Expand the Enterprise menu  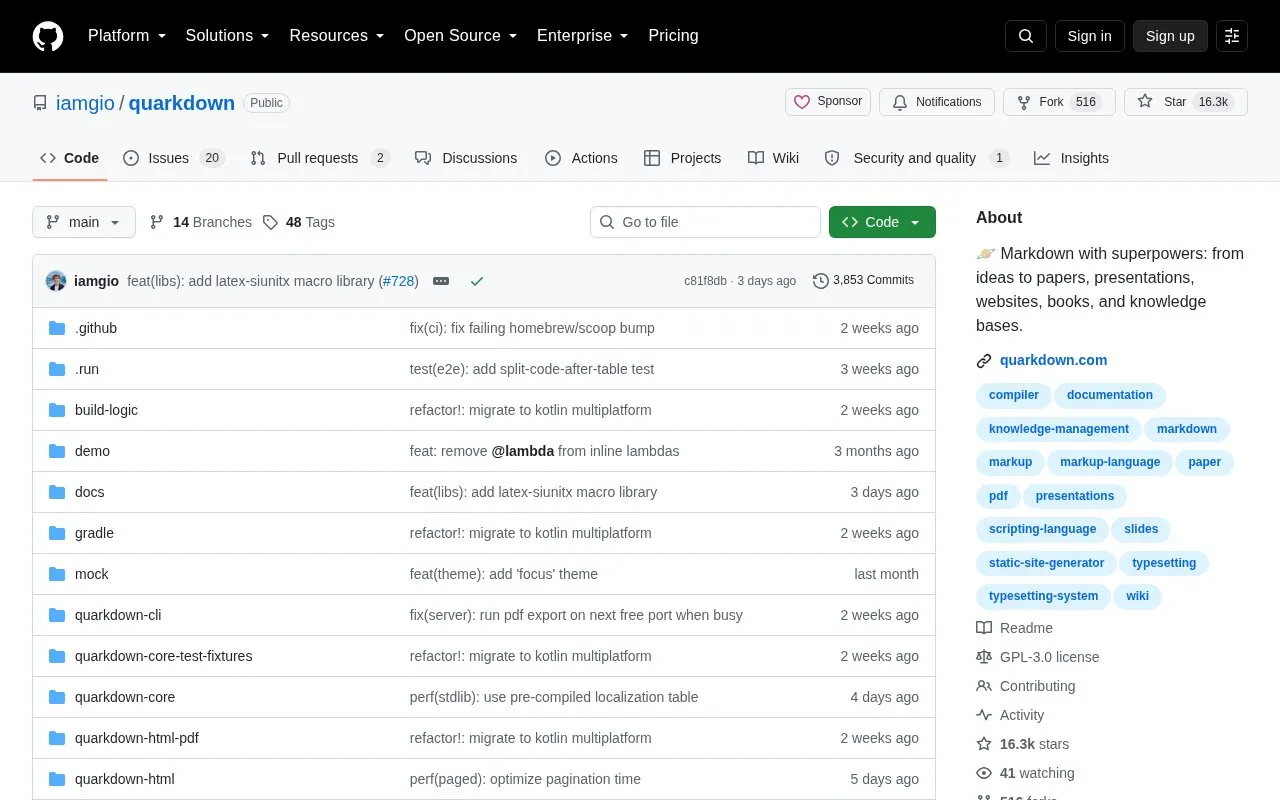[582, 36]
